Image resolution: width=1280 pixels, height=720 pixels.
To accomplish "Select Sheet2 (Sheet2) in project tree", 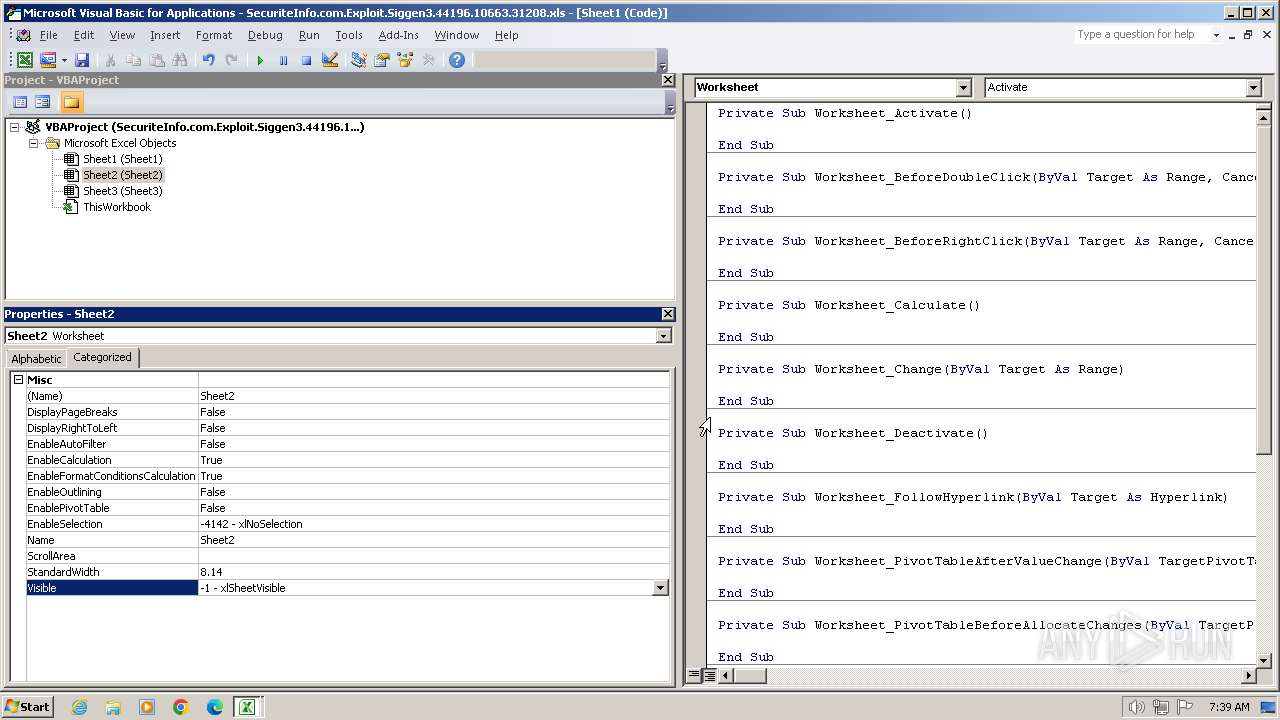I will [122, 175].
